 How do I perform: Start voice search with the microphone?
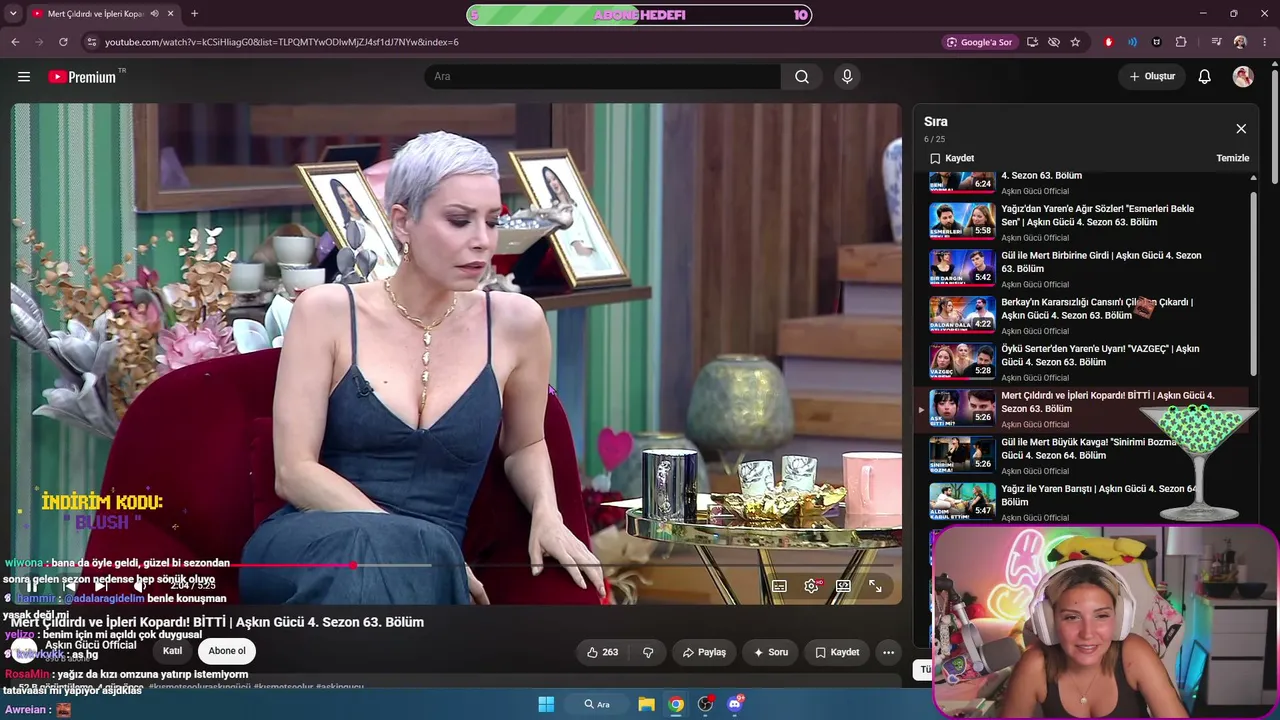tap(847, 77)
